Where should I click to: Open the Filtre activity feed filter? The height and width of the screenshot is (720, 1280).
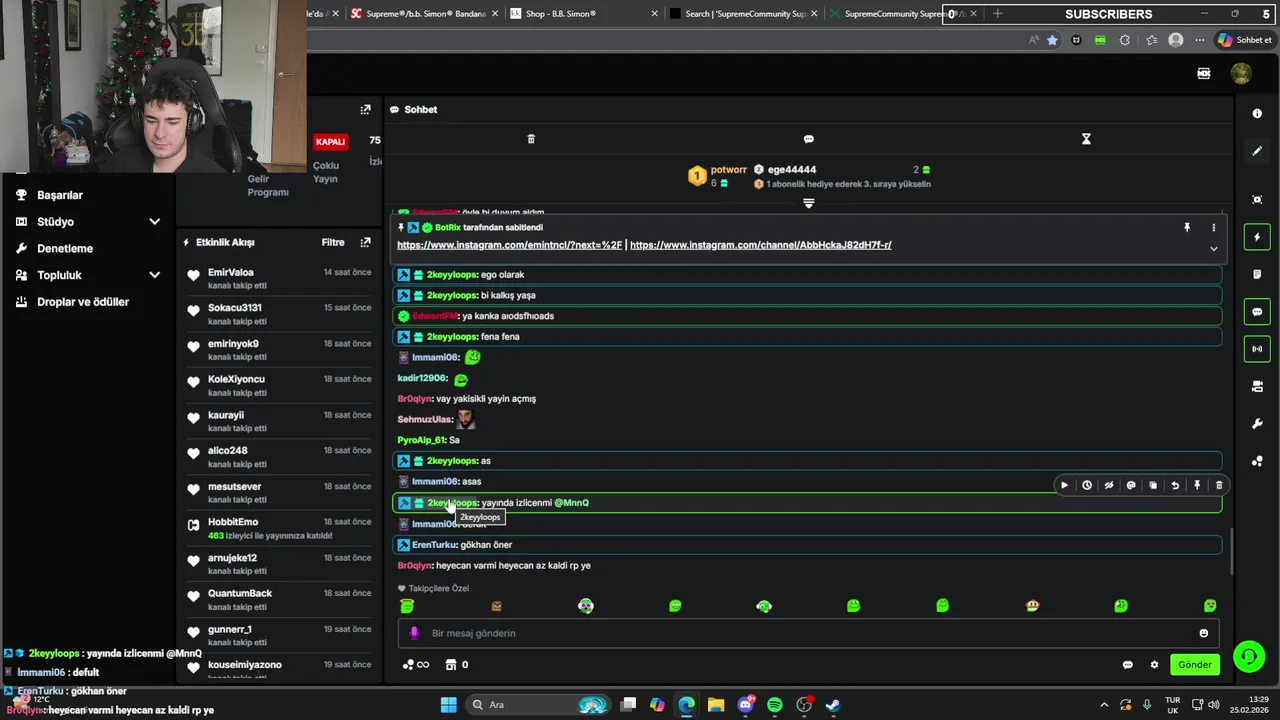[333, 242]
